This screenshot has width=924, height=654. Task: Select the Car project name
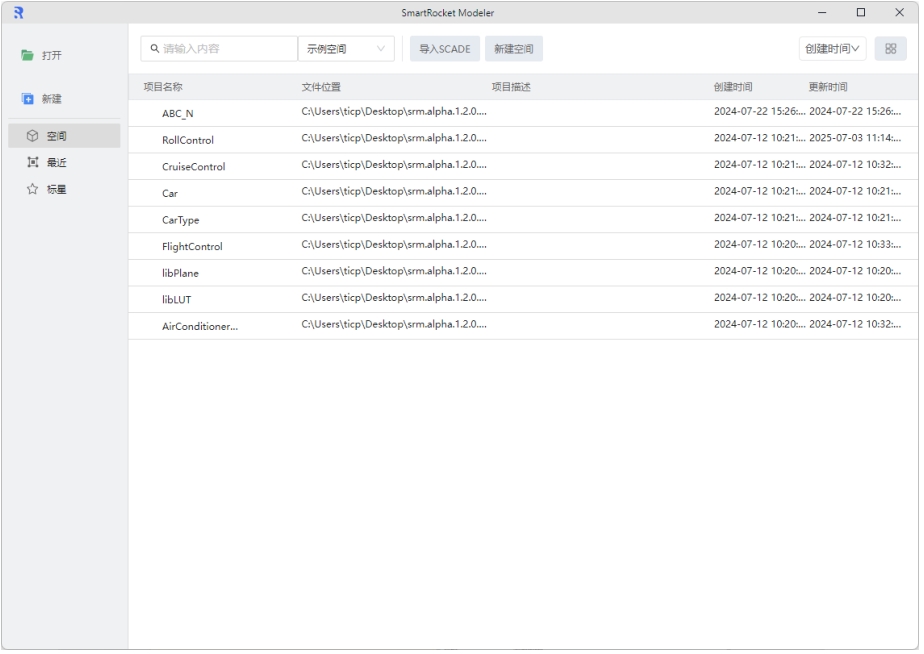click(170, 194)
